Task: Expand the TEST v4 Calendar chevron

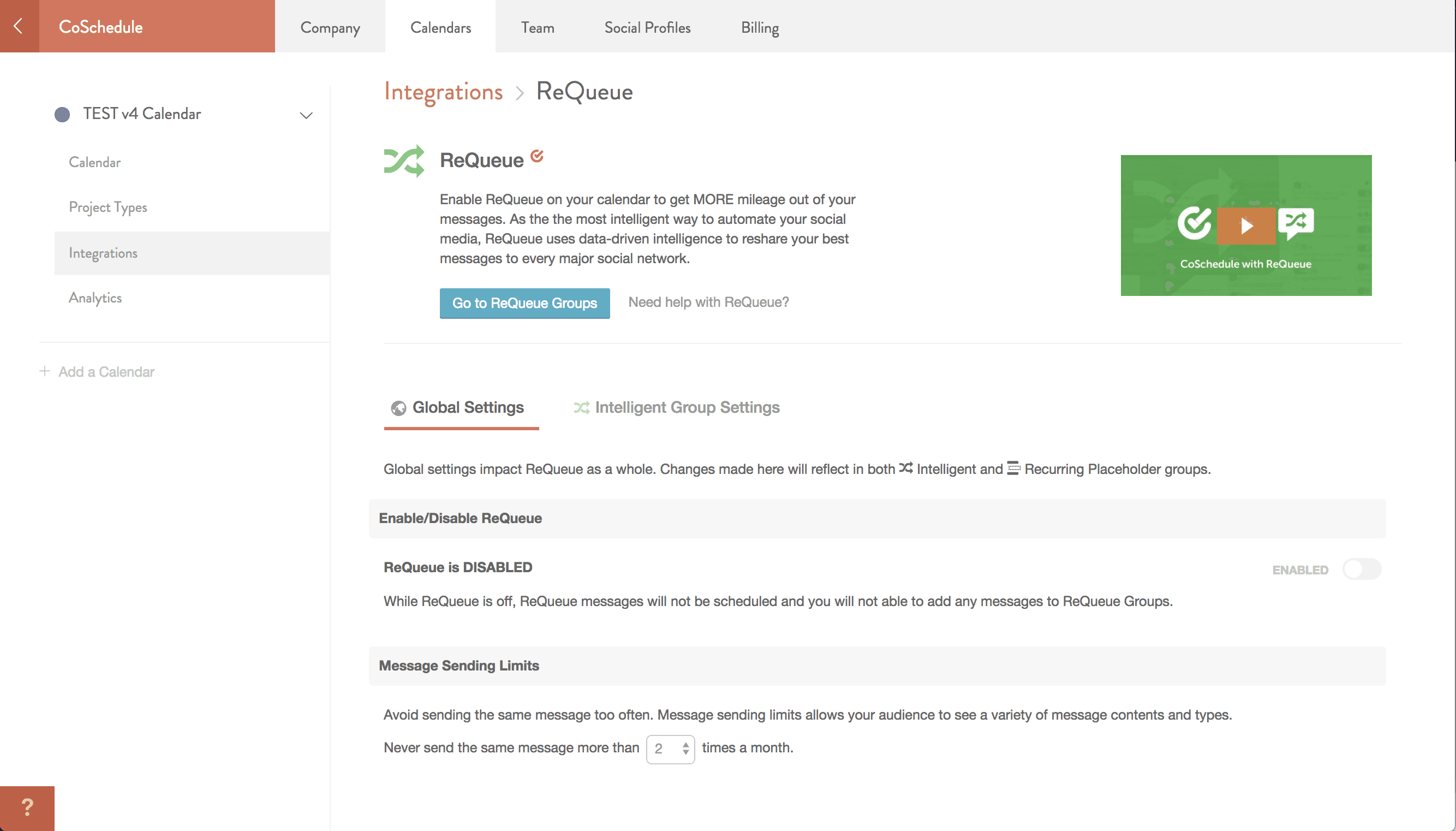Action: 306,115
